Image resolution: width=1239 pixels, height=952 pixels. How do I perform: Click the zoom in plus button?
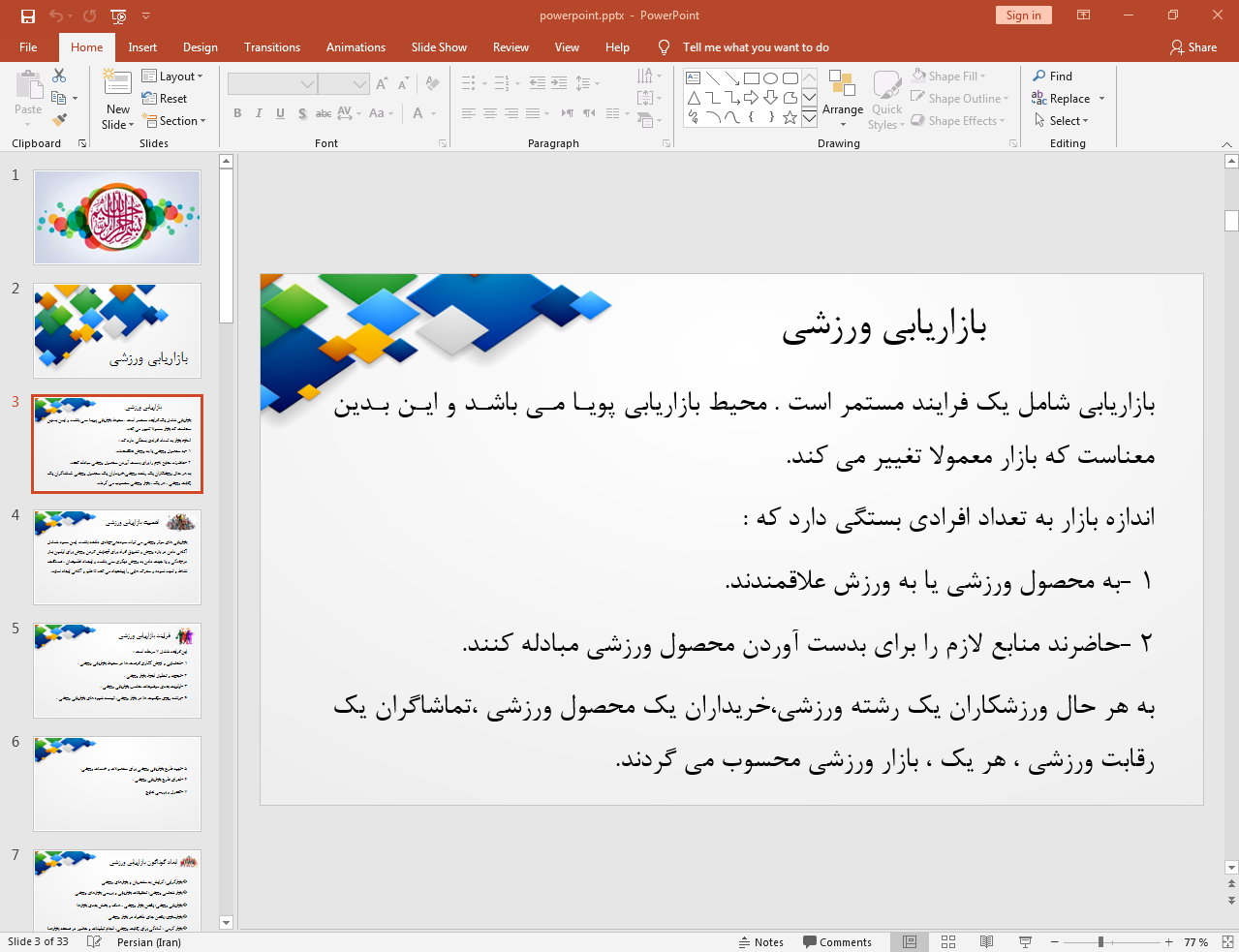coord(1169,941)
